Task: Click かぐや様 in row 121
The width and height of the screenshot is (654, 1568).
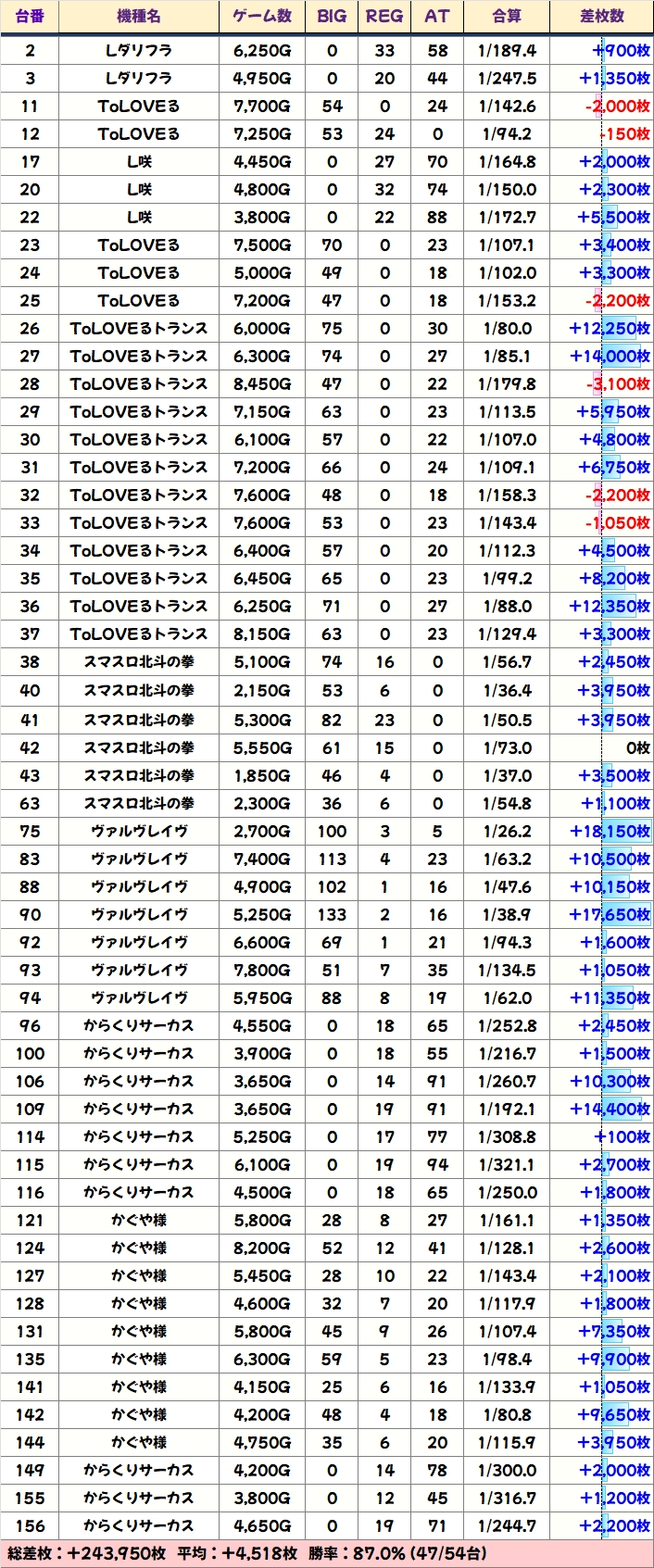Action: (139, 1220)
